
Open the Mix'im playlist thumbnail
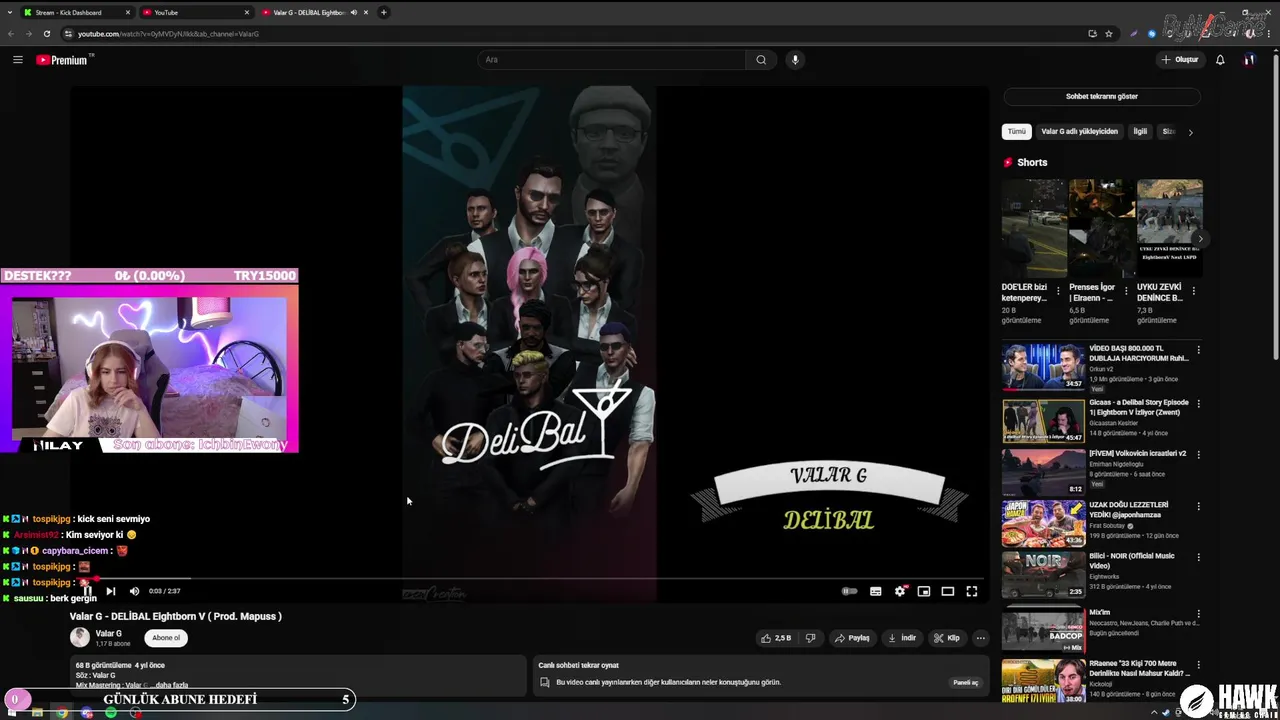pos(1043,630)
